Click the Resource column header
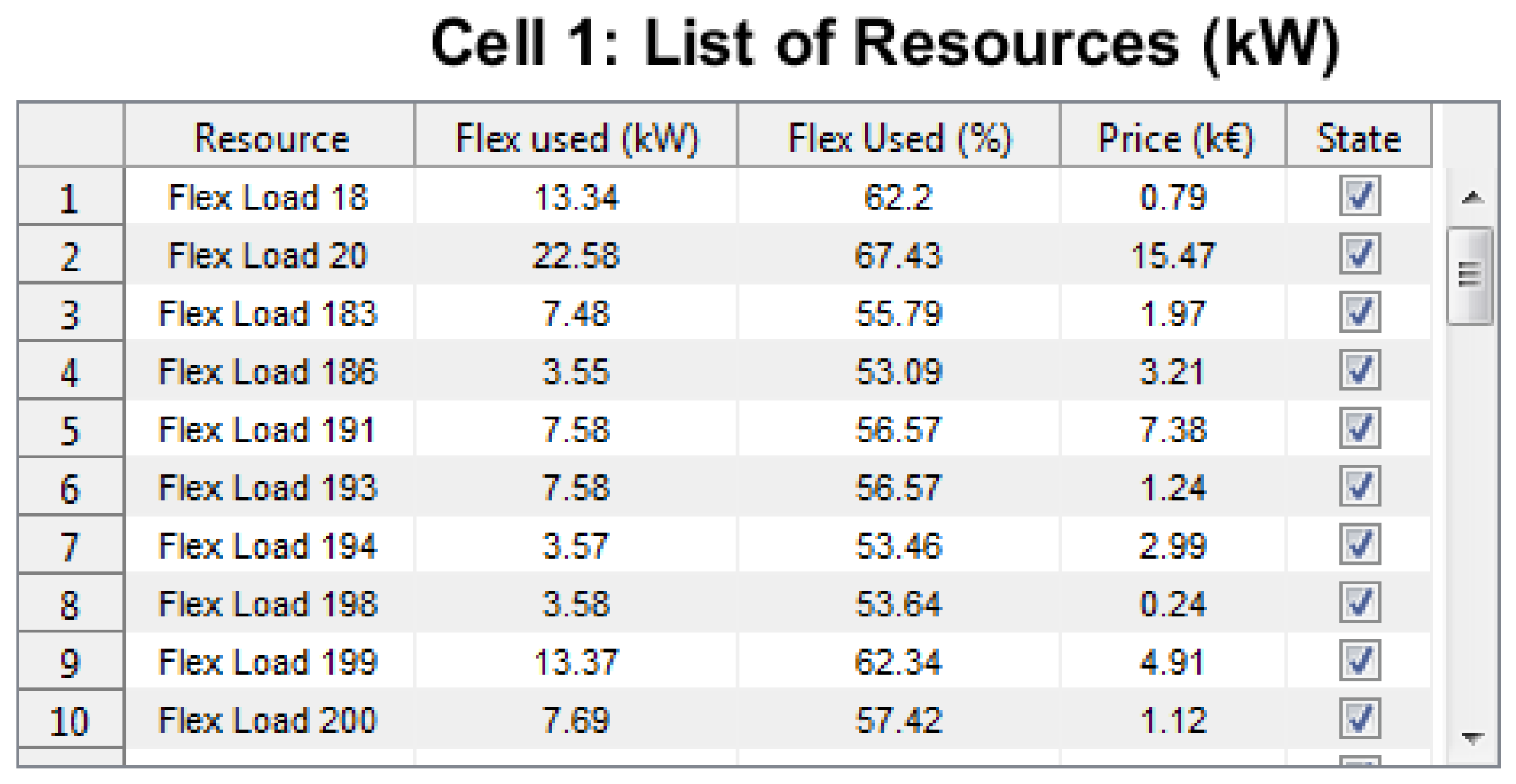1516x784 pixels. 270,137
